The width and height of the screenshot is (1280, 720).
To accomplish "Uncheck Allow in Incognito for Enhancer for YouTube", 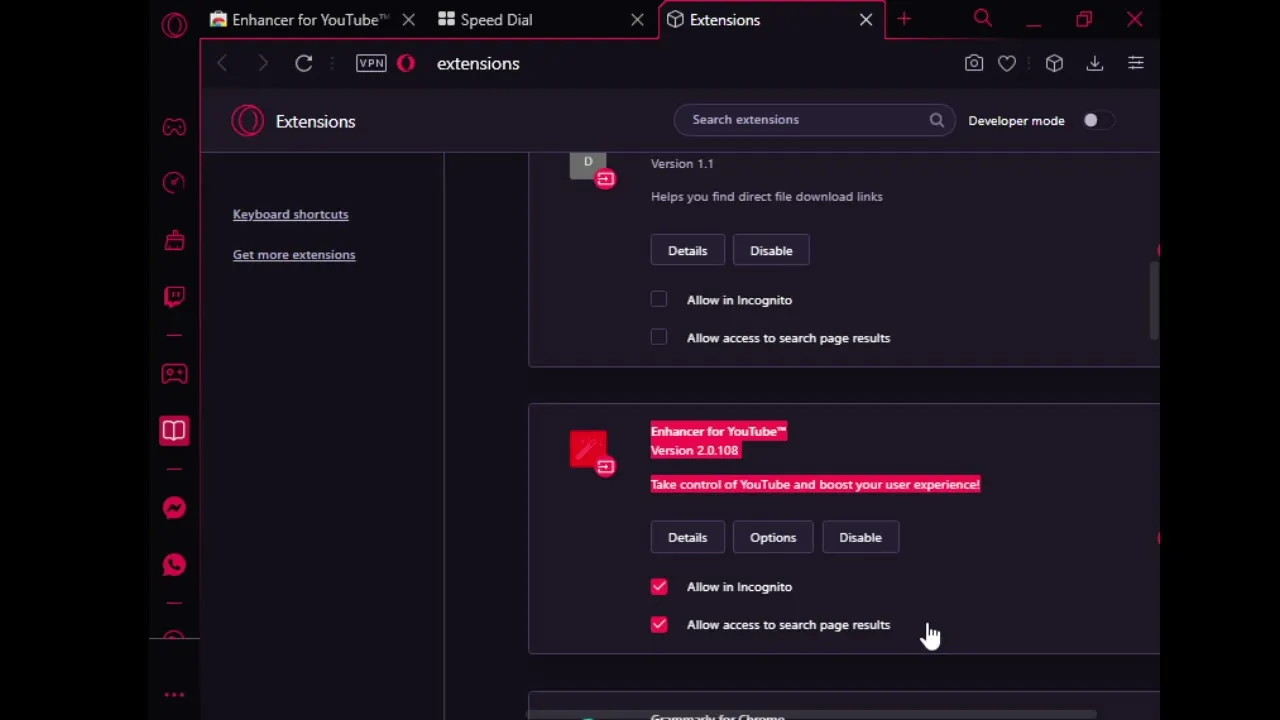I will click(x=659, y=586).
